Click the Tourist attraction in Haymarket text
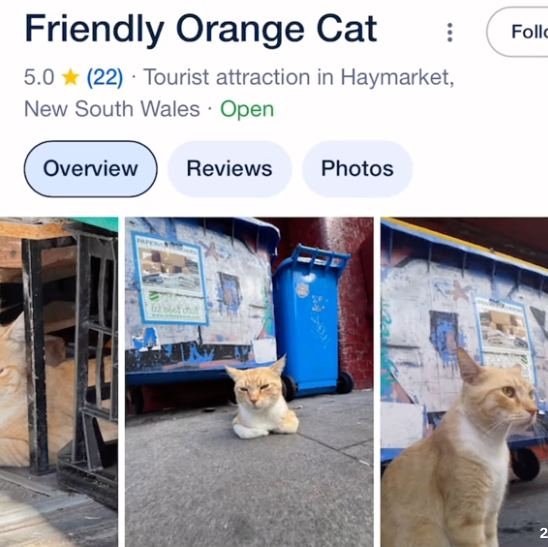Viewport: 548px width, 547px height. 299,77
